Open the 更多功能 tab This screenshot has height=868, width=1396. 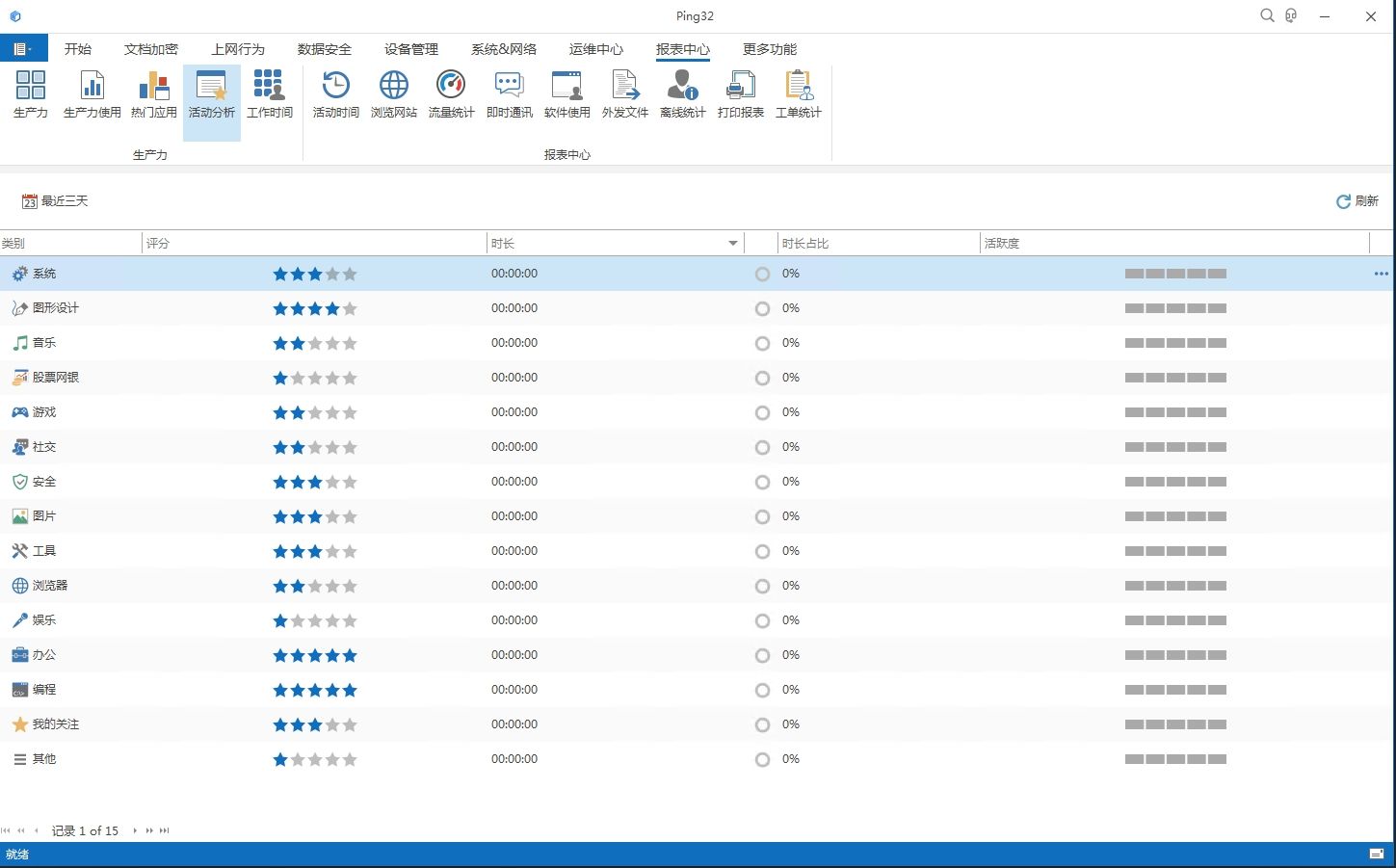point(770,49)
